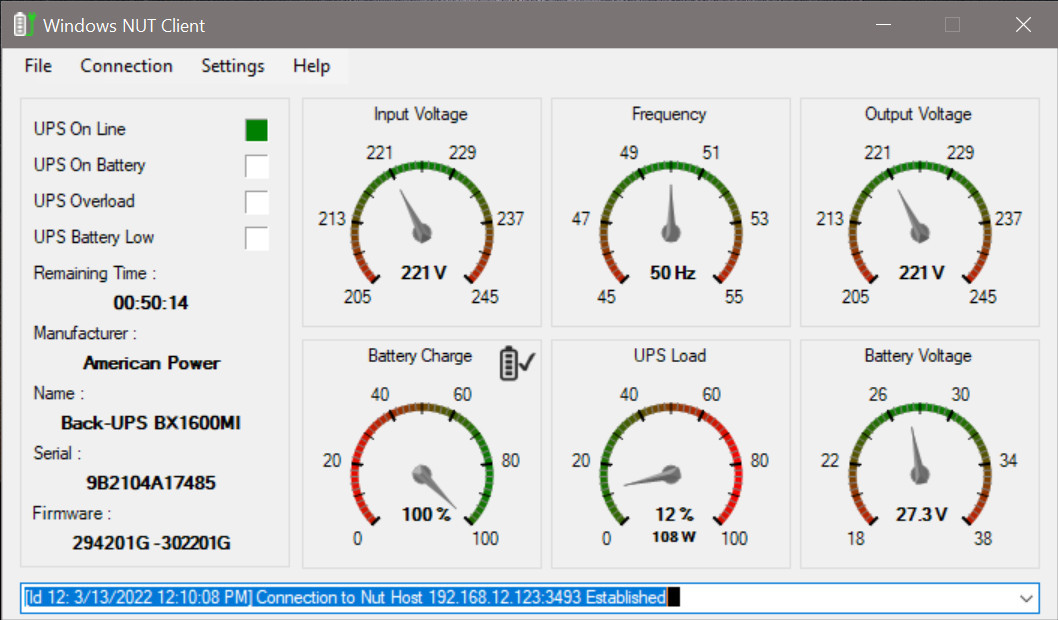Viewport: 1058px width, 620px height.
Task: Open the File menu
Action: (38, 66)
